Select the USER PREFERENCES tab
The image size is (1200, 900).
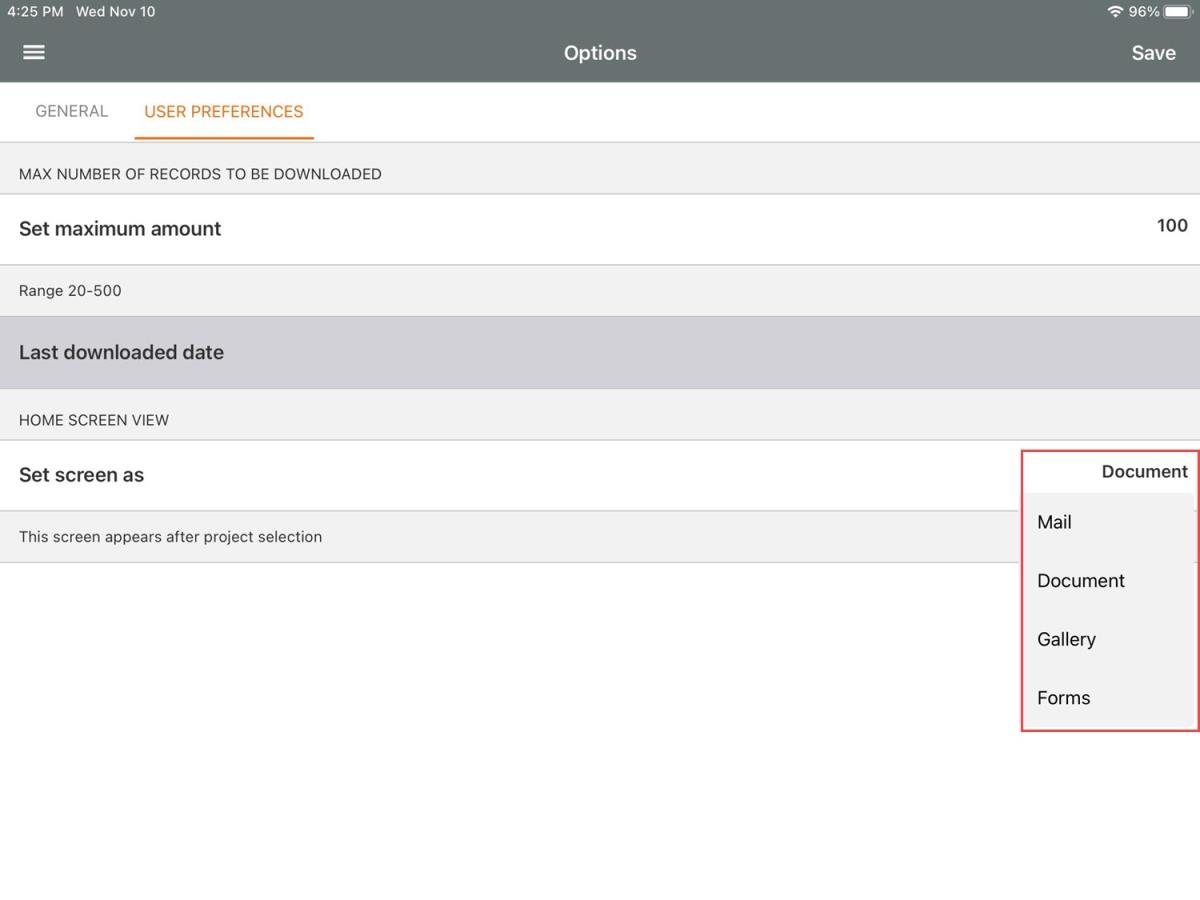(224, 111)
